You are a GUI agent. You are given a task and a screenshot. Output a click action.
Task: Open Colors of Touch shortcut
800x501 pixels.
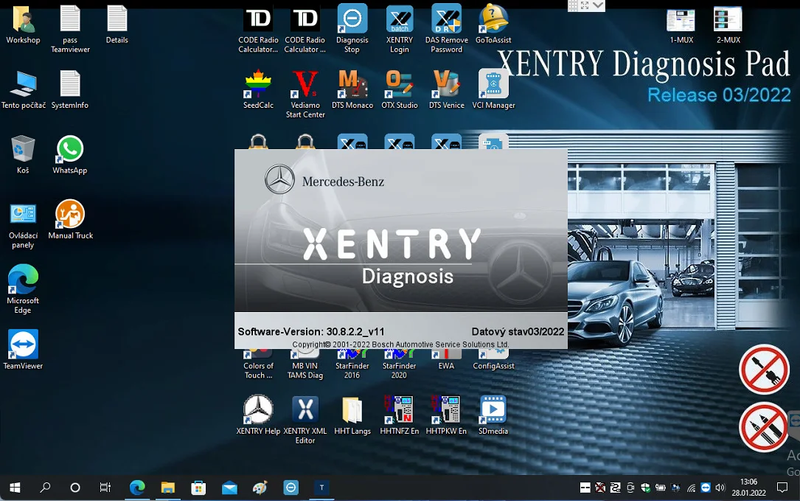click(258, 365)
